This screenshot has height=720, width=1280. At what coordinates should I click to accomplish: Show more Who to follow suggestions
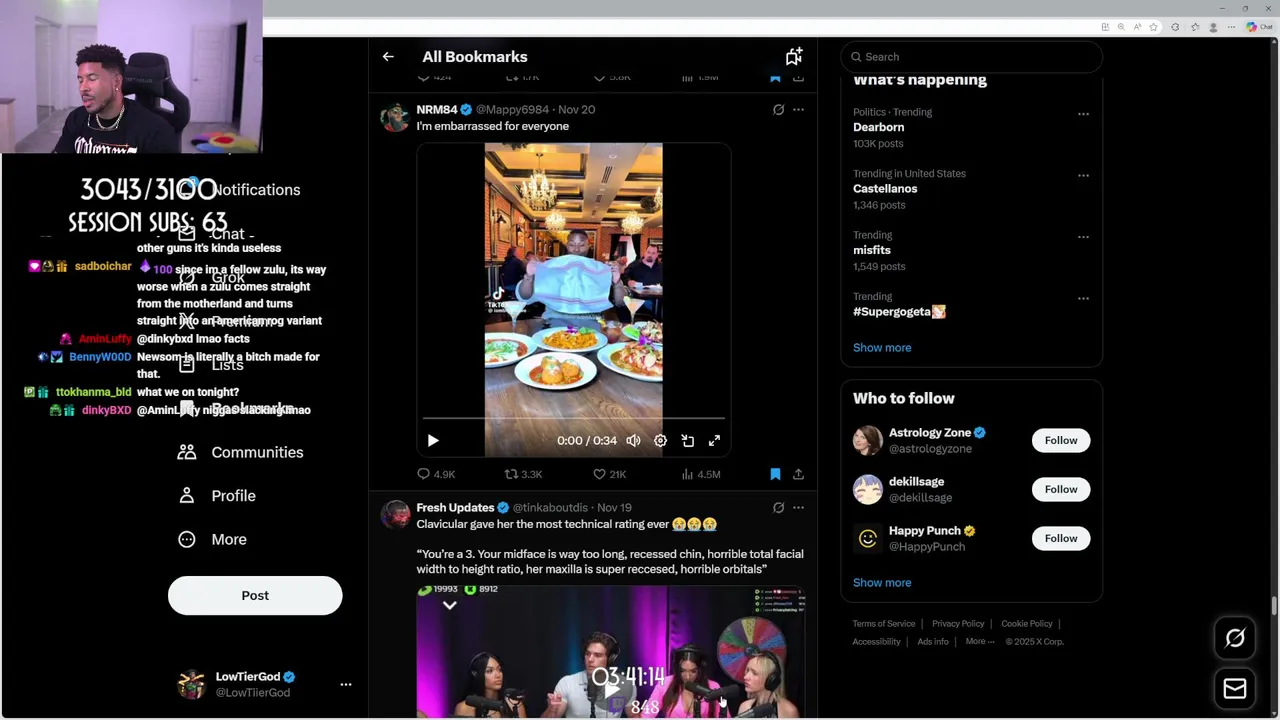pos(882,583)
